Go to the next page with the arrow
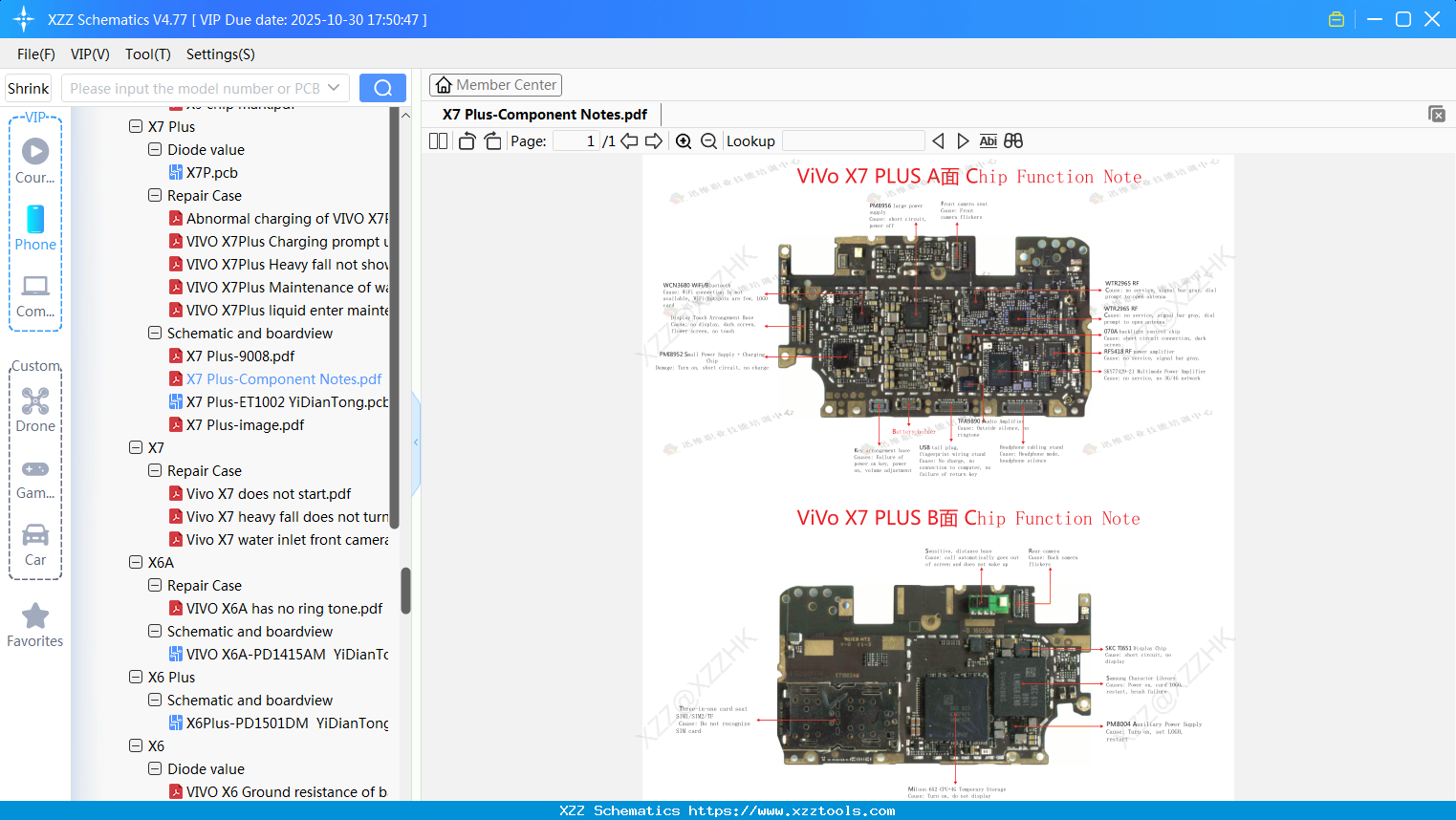 coord(653,140)
